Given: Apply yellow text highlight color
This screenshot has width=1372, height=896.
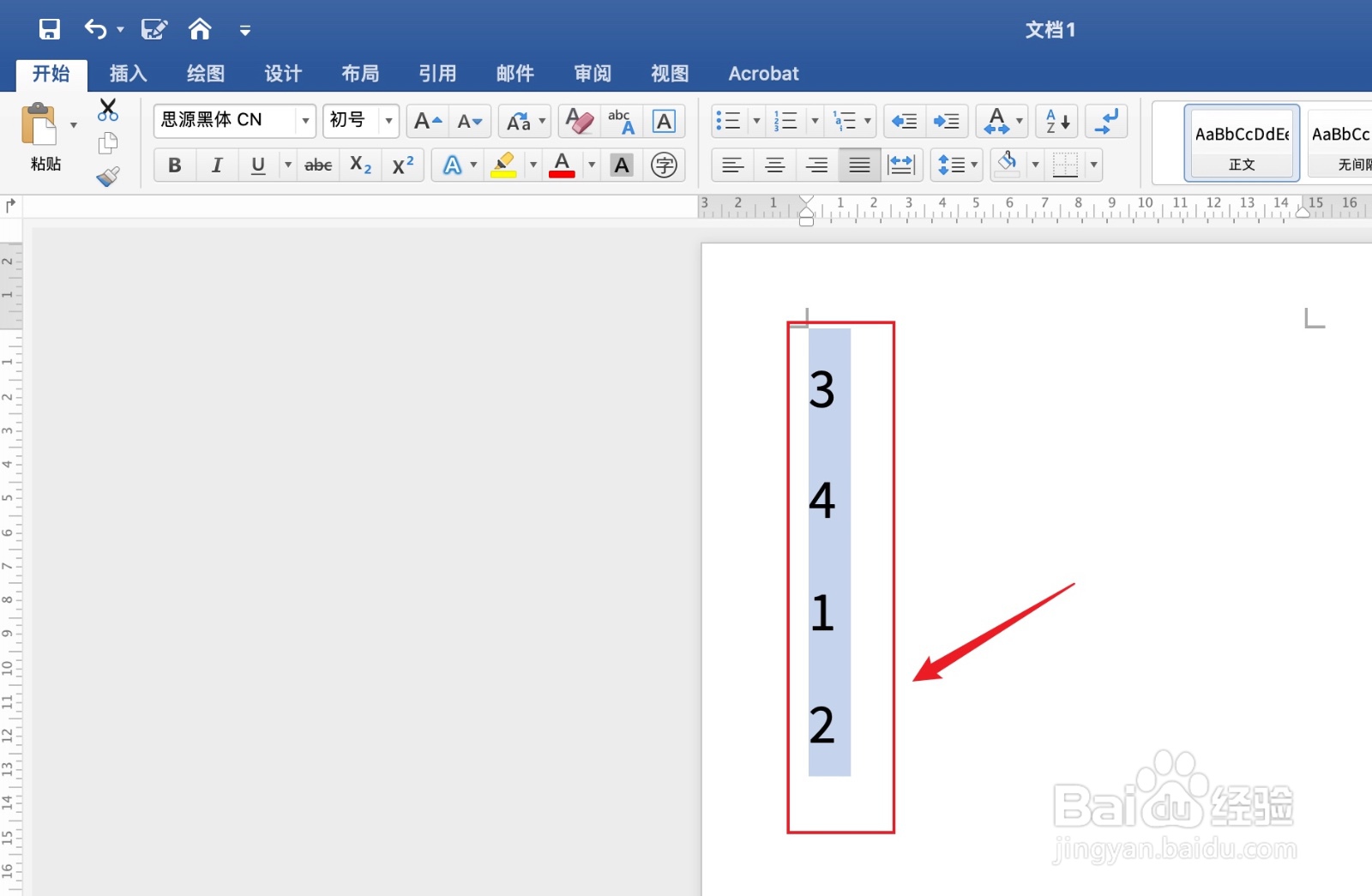Looking at the screenshot, I should click(503, 165).
